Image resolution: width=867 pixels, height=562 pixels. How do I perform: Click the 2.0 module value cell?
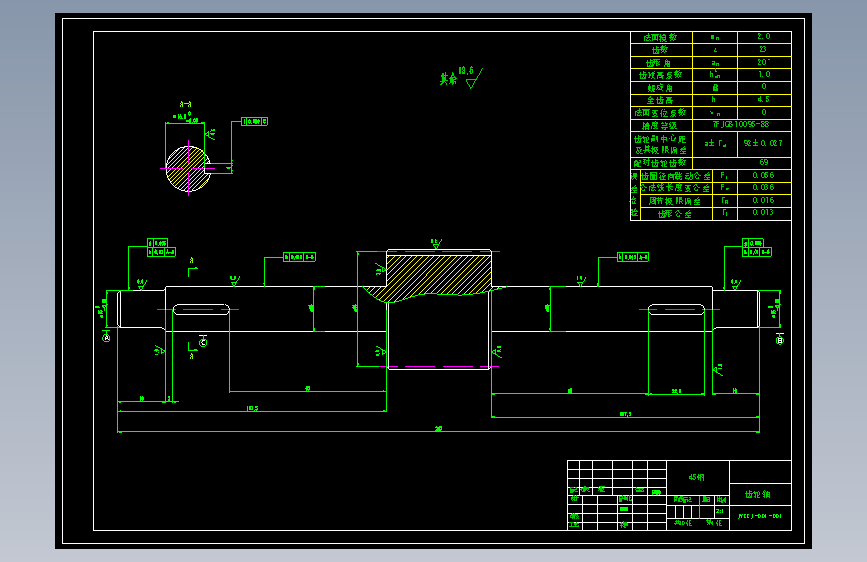764,38
